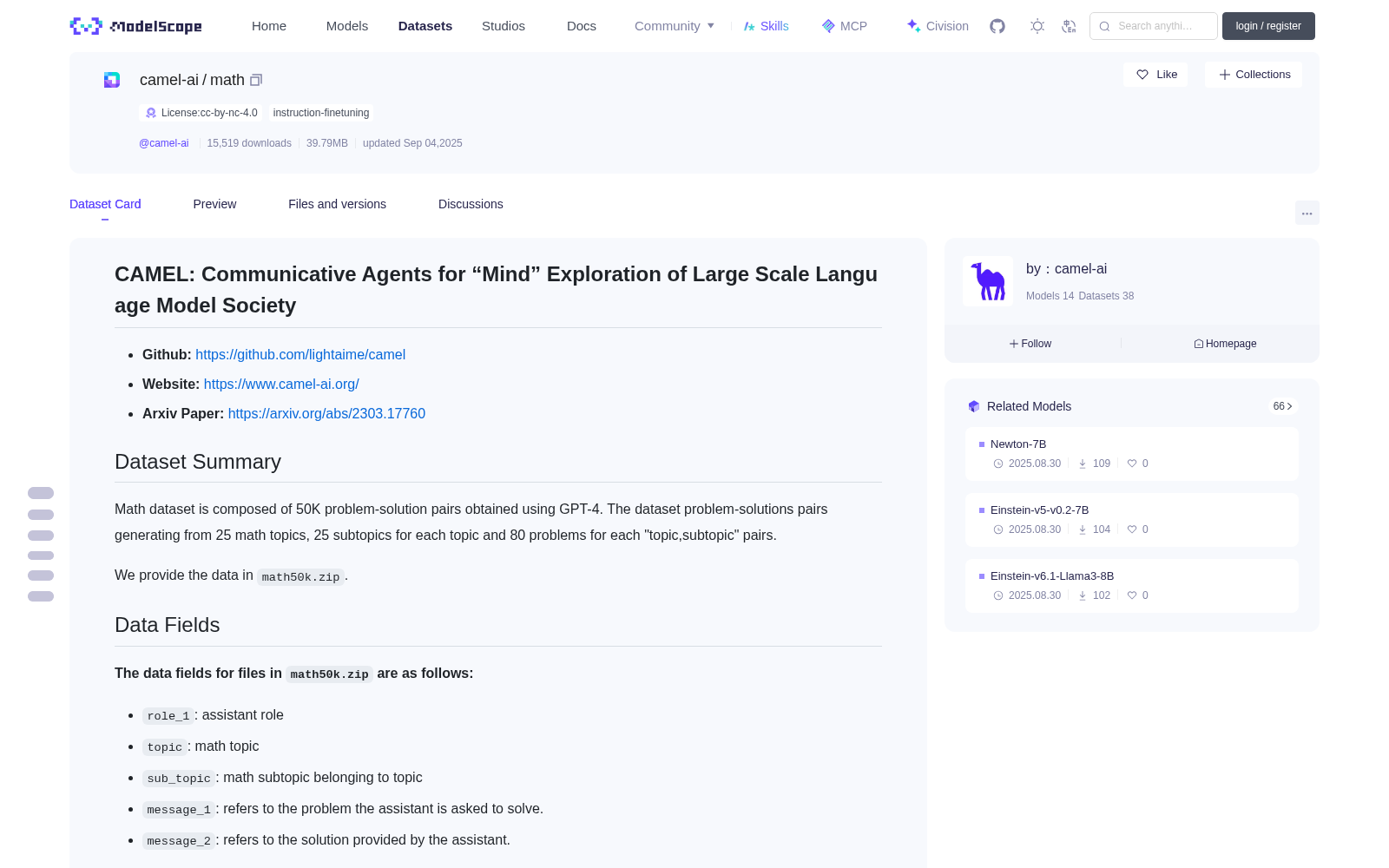This screenshot has width=1389, height=868.
Task: Switch to the Discussions tab
Action: pos(471,204)
